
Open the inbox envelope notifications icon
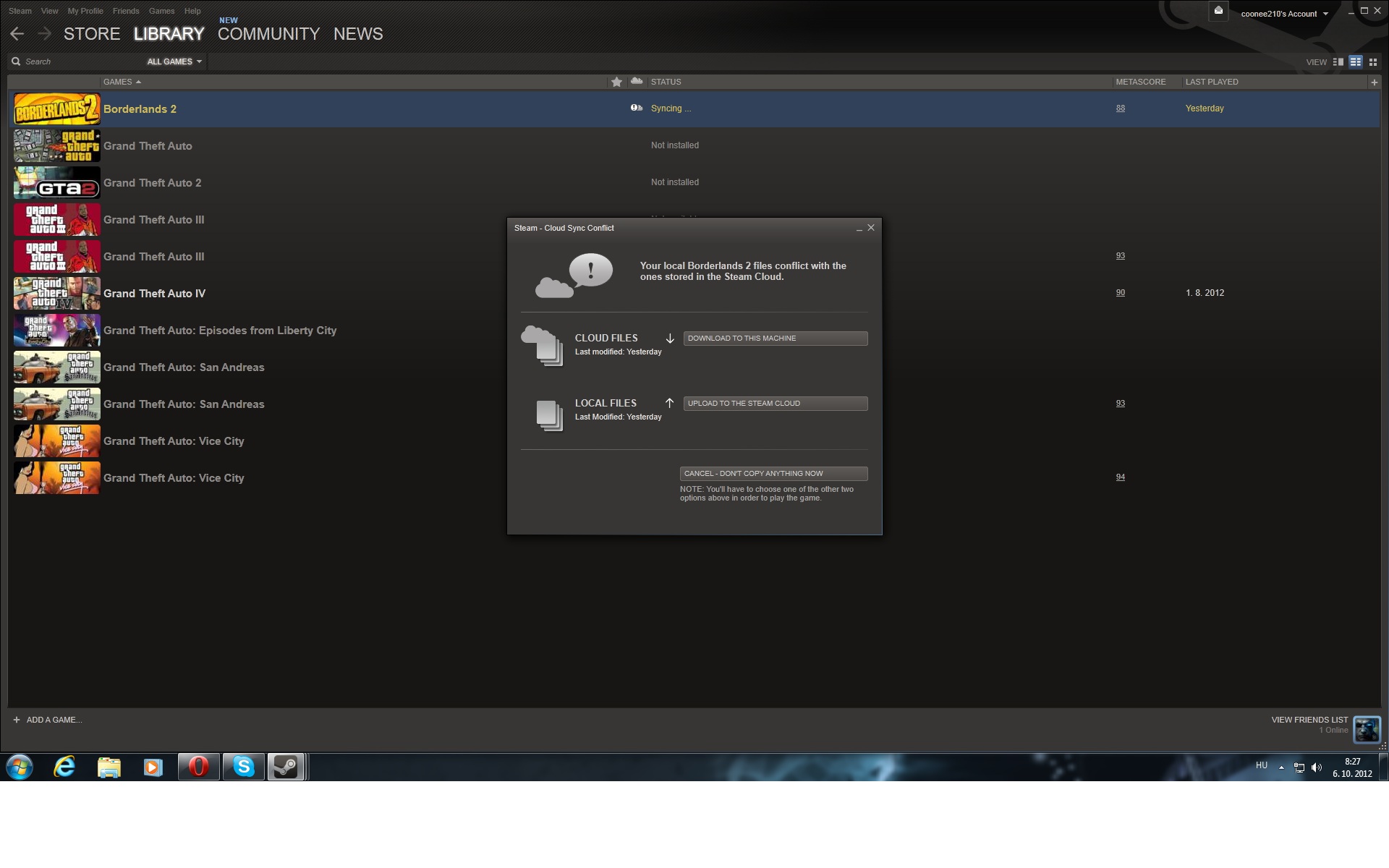1218,11
